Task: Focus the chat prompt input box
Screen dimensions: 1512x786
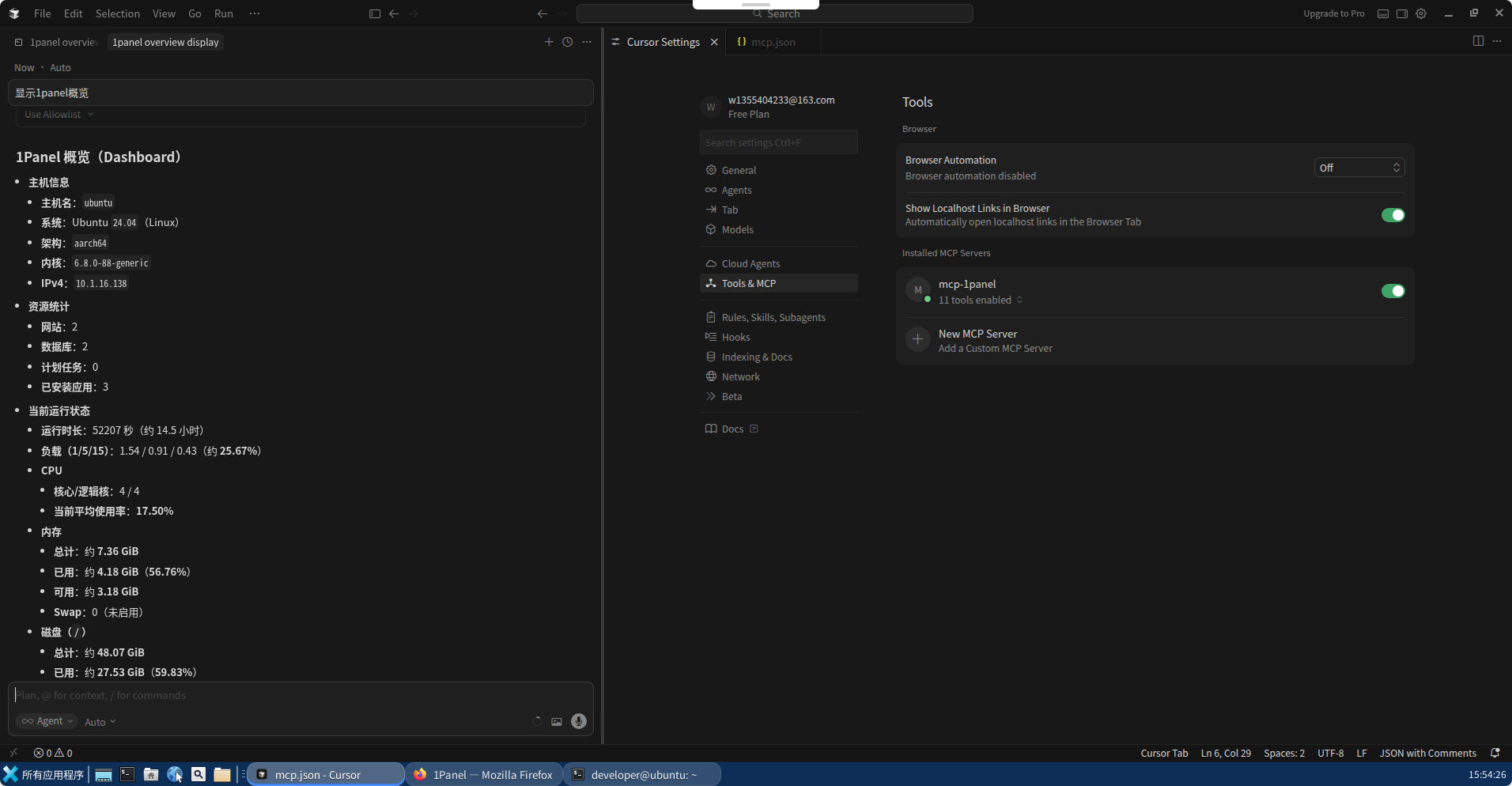Action: 301,695
